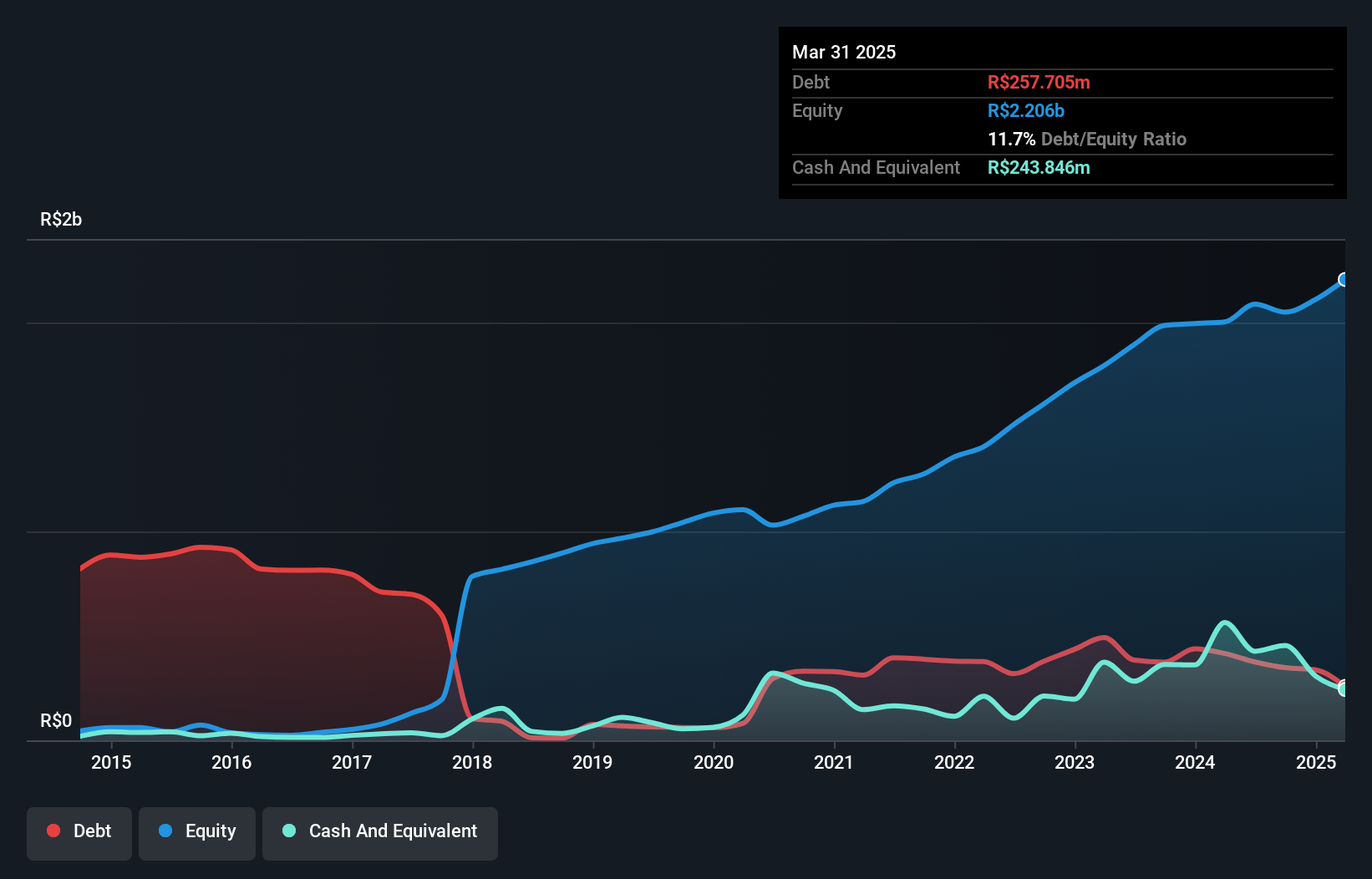
Task: Click the 2022 x-axis label
Action: (954, 762)
